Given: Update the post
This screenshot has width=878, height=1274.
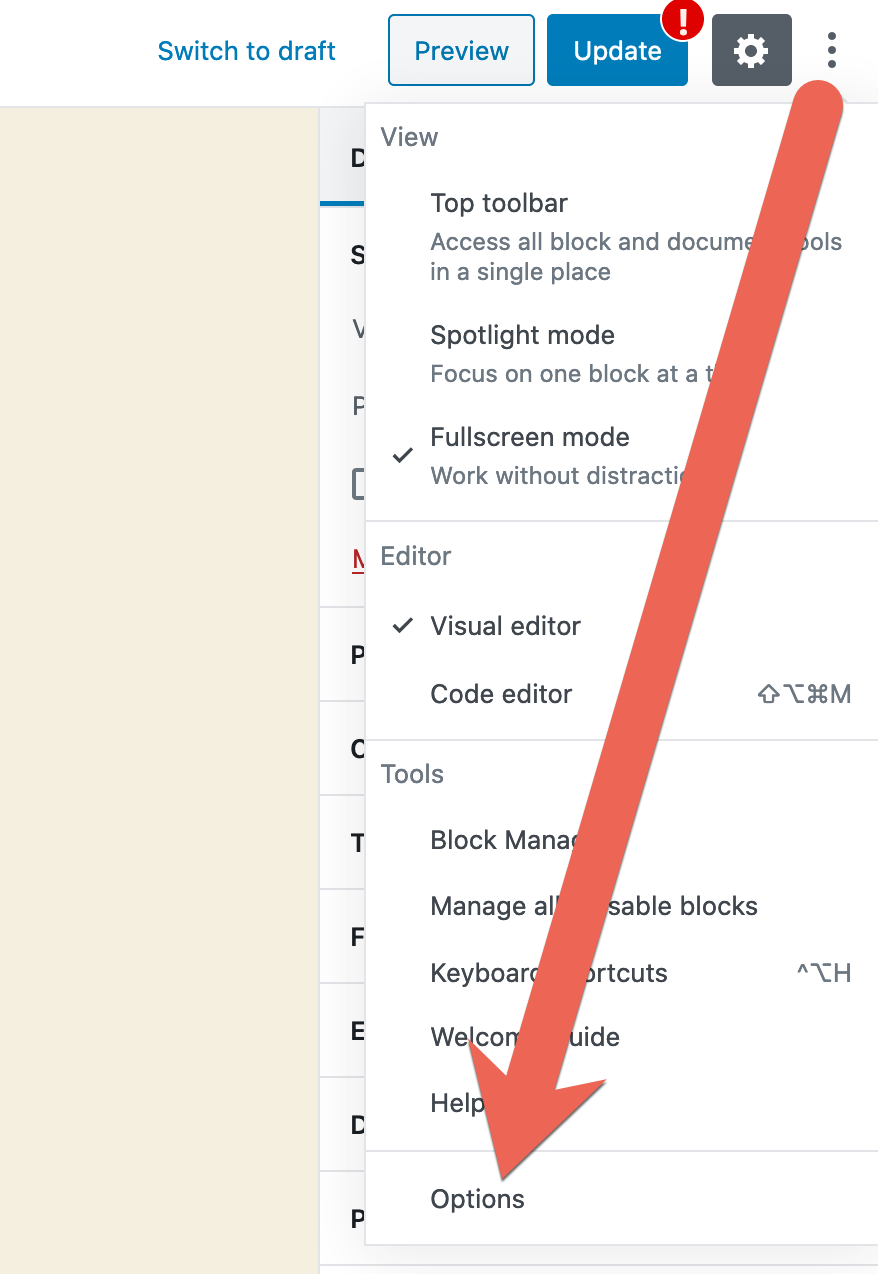Looking at the screenshot, I should point(617,50).
